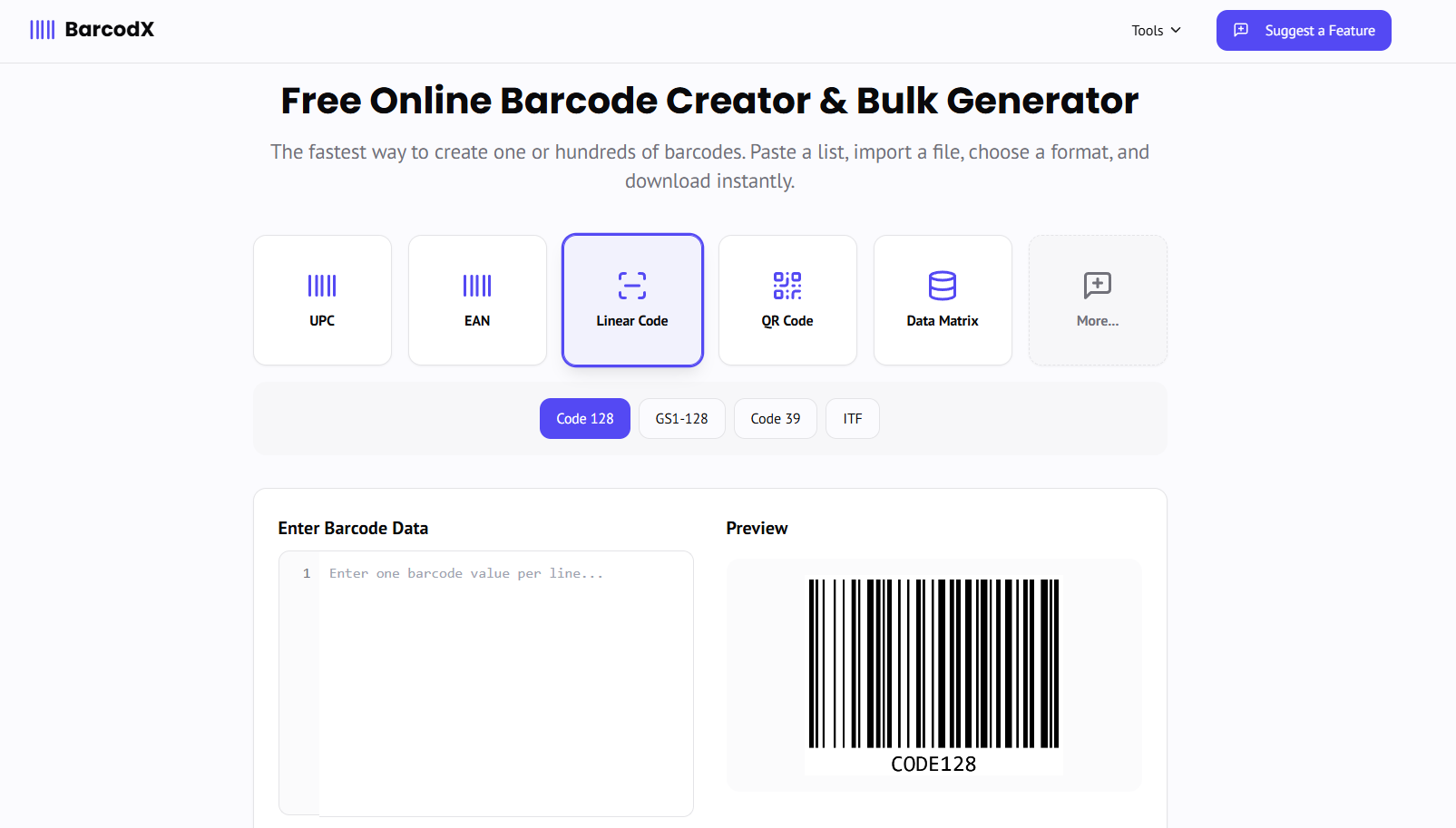Open the More barcode formats option
Image resolution: width=1456 pixels, height=828 pixels.
[x=1097, y=299]
